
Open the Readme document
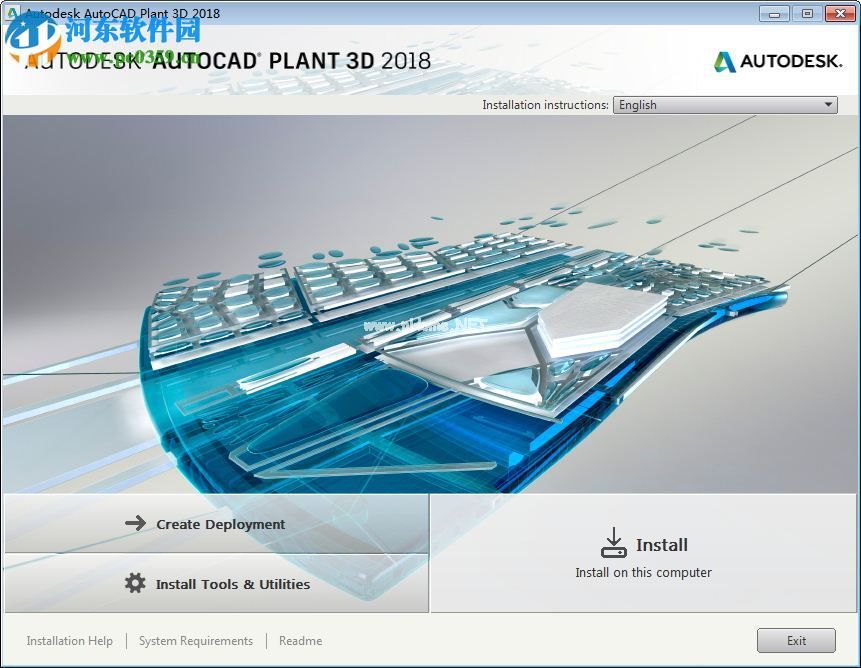300,640
